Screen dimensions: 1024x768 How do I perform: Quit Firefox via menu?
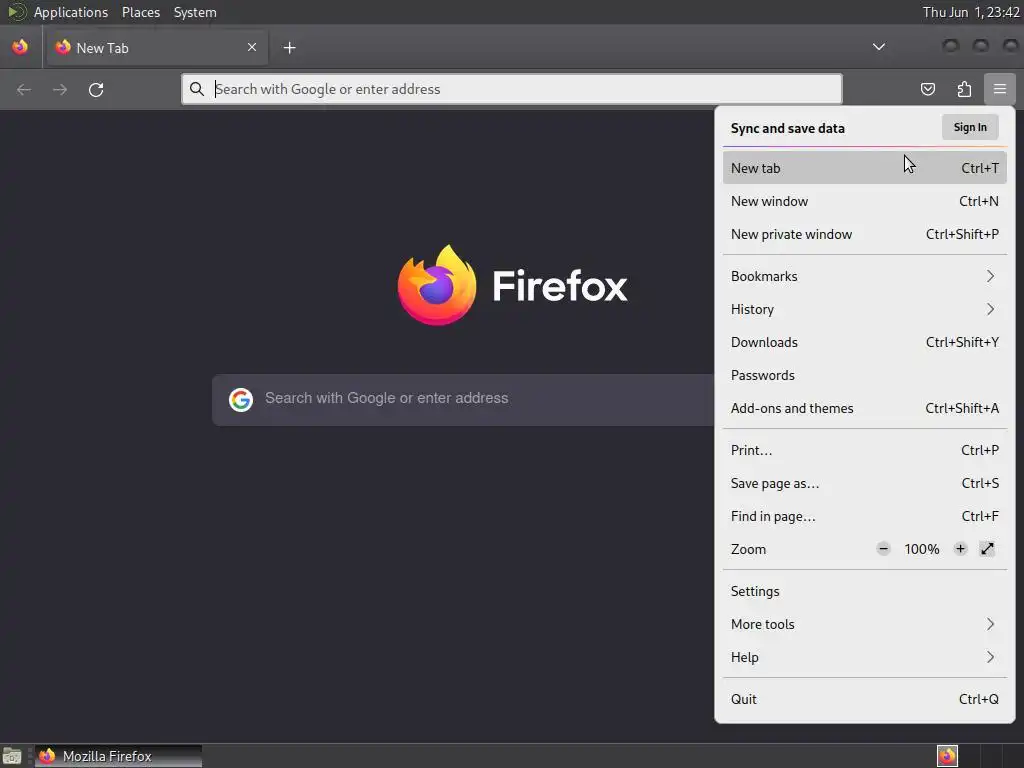(865, 699)
